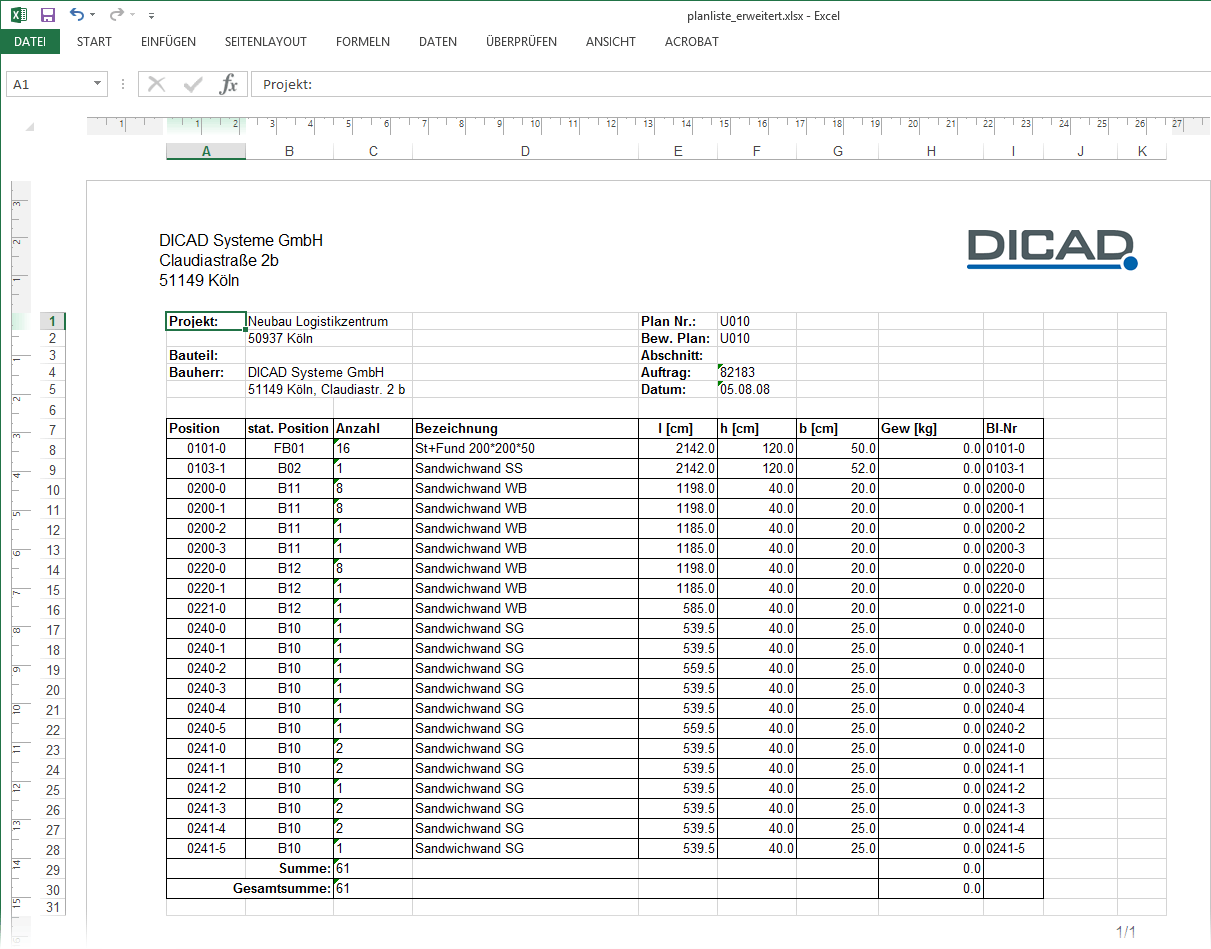Select column K header
Viewport: 1211px width, 949px height.
click(1142, 152)
